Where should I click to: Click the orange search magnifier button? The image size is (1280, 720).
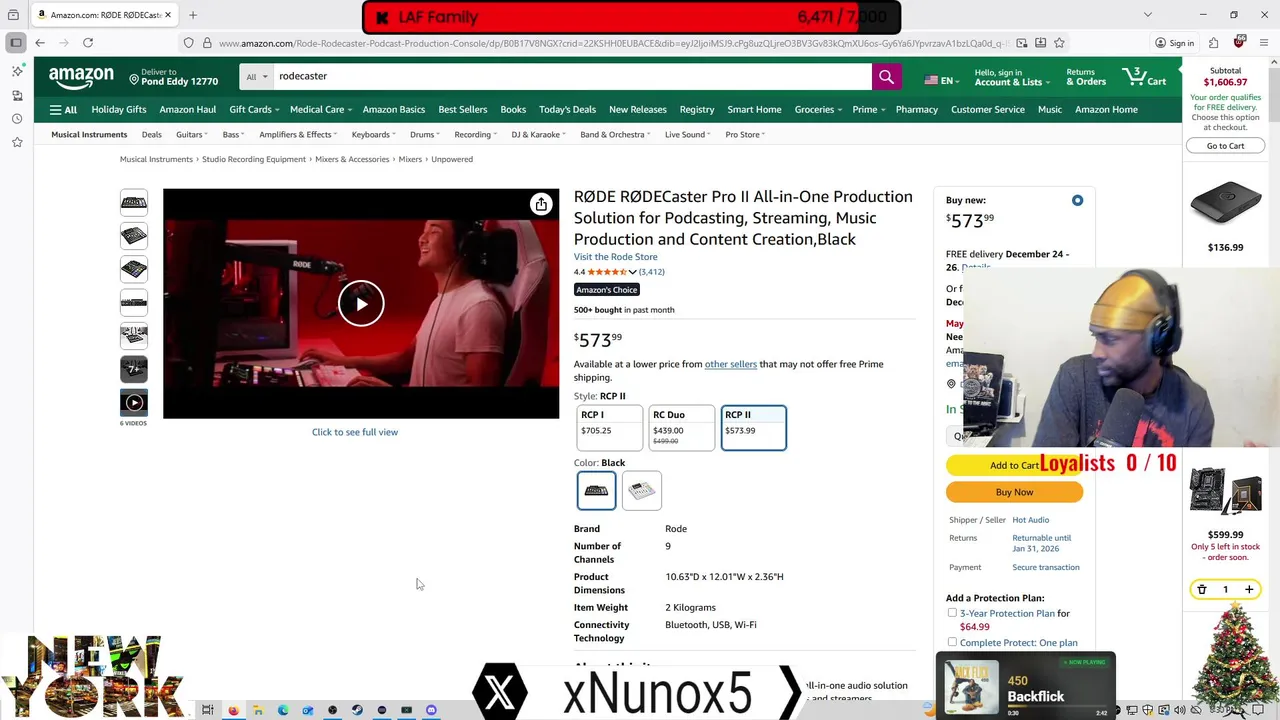coord(886,77)
